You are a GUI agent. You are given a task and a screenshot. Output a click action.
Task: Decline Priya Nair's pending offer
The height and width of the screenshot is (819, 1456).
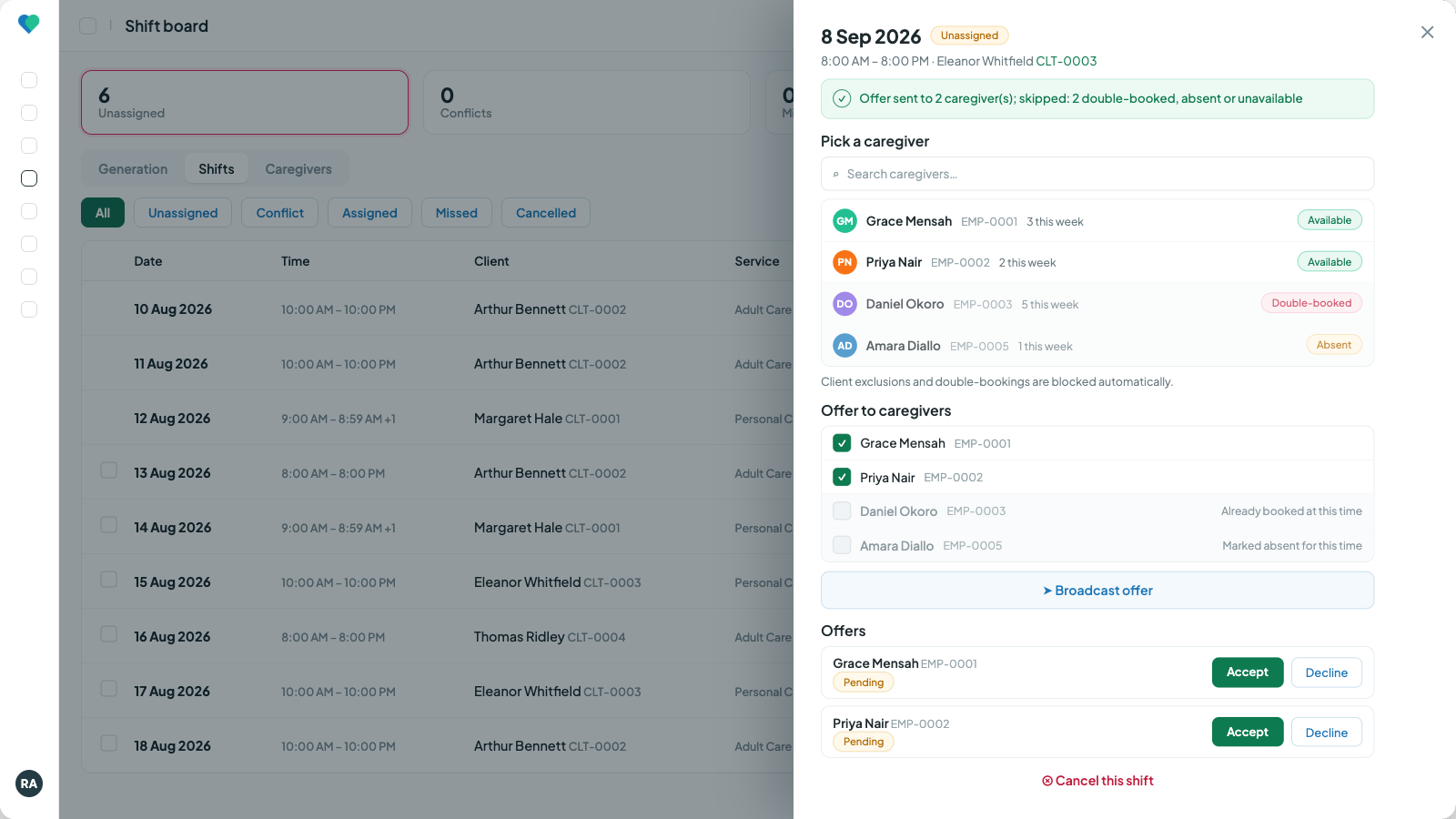[x=1327, y=733]
